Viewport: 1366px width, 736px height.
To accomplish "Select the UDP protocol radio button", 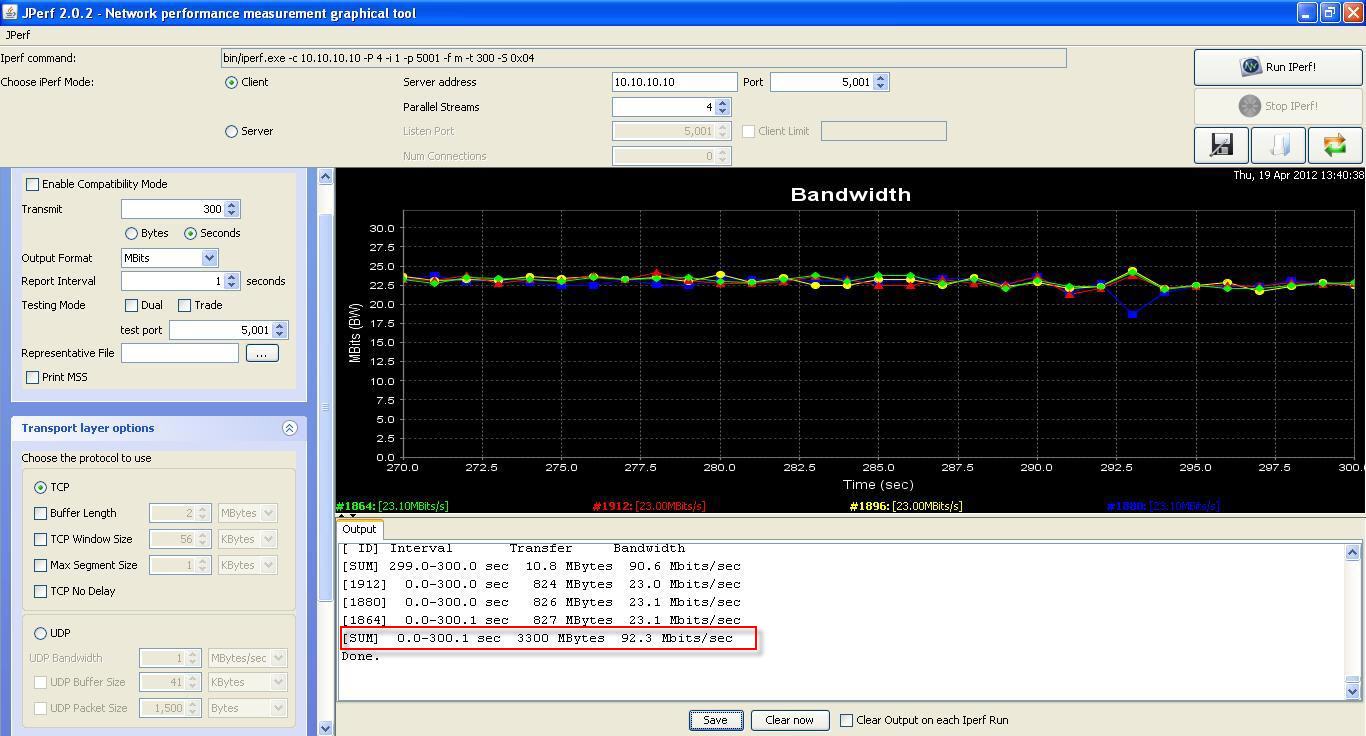I will (41, 633).
